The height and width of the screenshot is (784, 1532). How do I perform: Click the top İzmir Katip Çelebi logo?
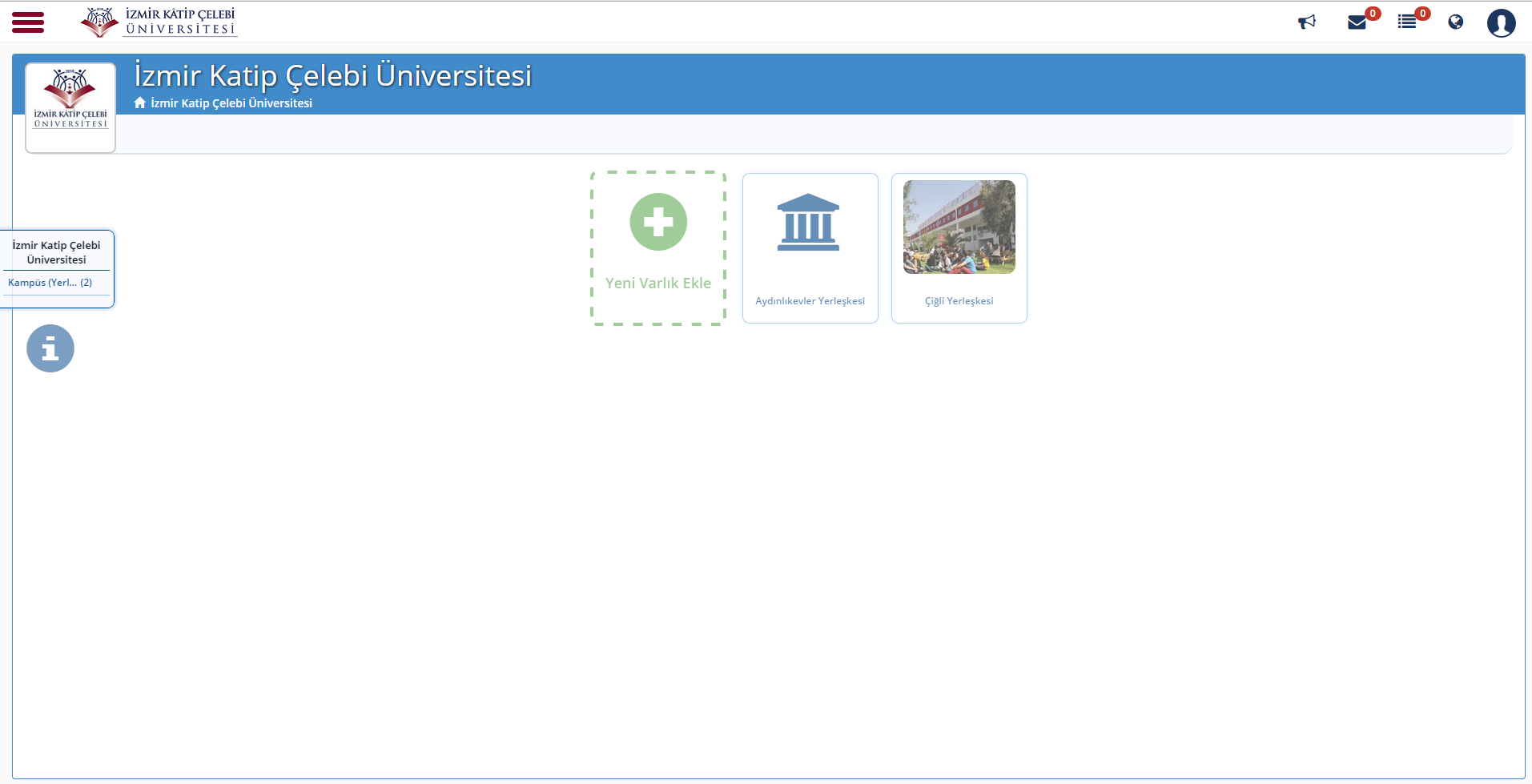159,22
